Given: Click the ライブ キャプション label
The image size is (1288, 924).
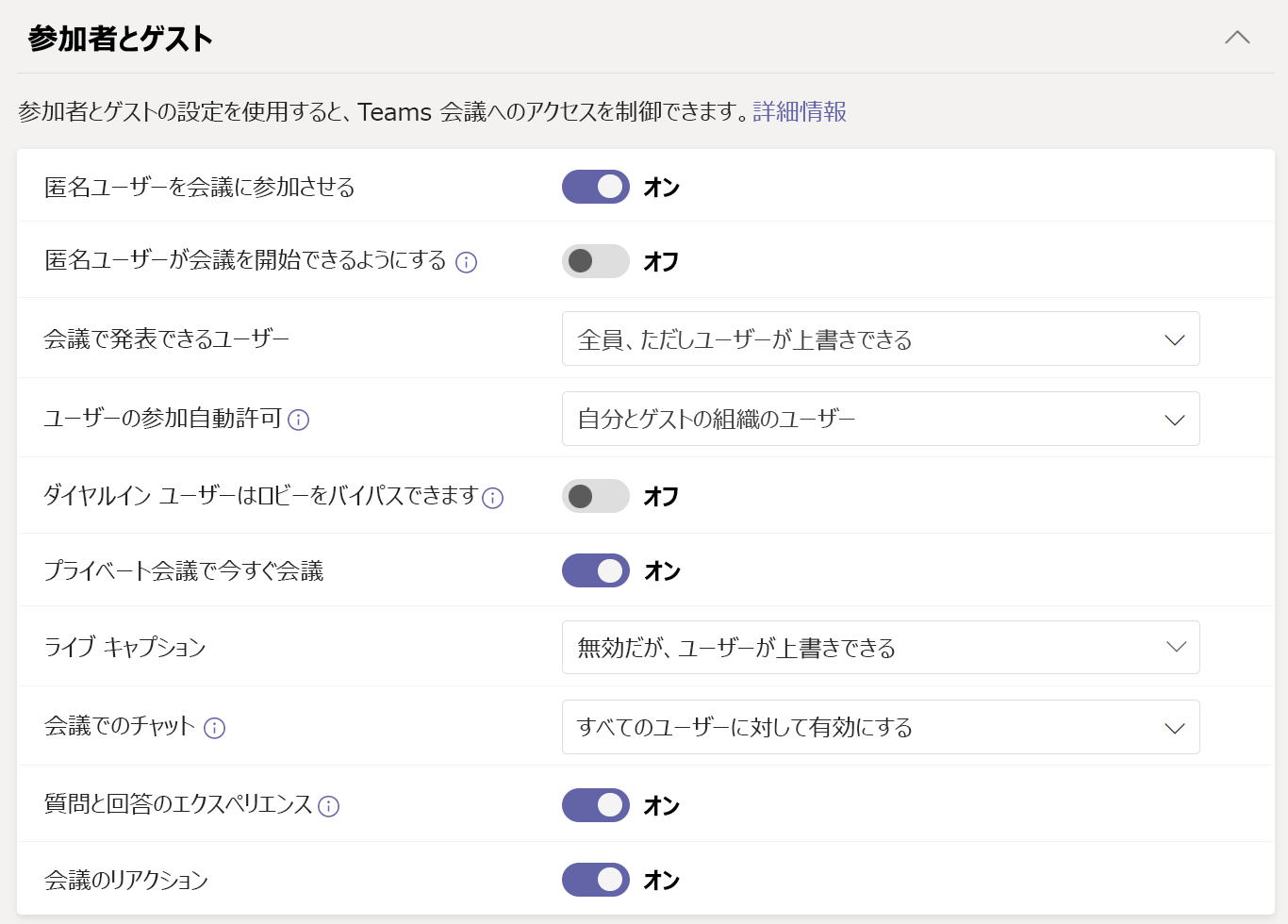Looking at the screenshot, I should pyautogui.click(x=125, y=647).
